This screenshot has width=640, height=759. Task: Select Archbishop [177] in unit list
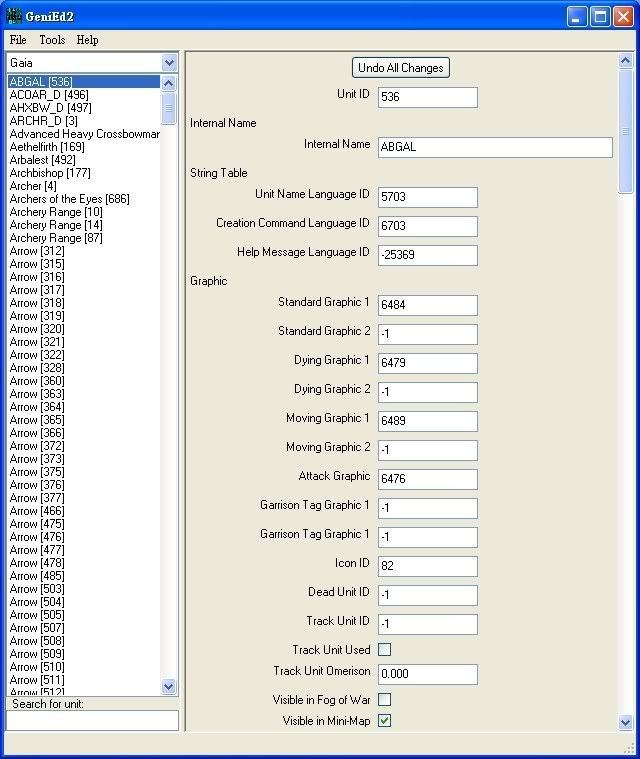(84, 173)
